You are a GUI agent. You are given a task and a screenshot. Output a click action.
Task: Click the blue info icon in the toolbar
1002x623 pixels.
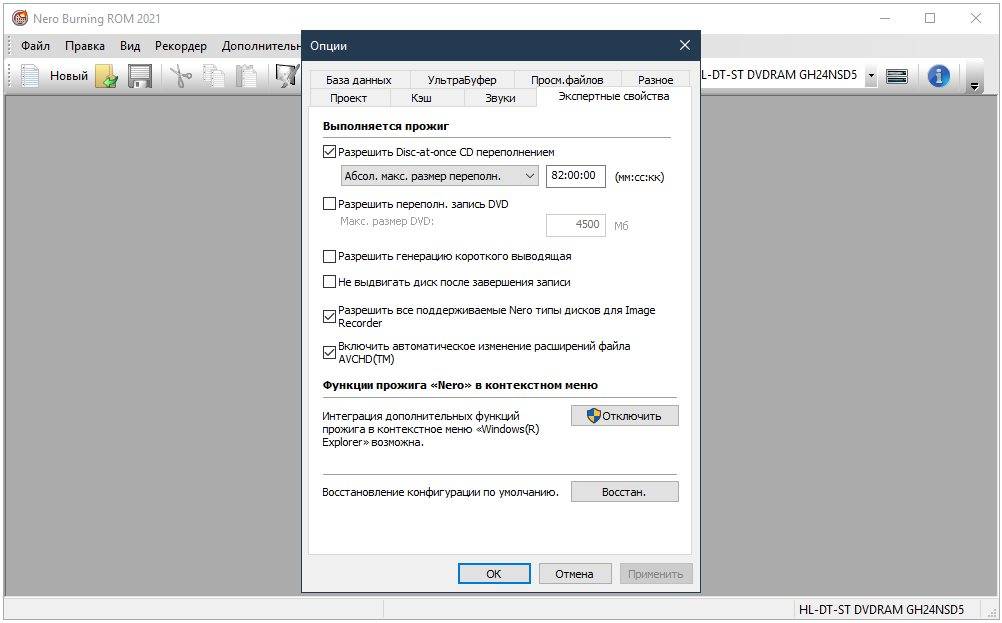(938, 76)
